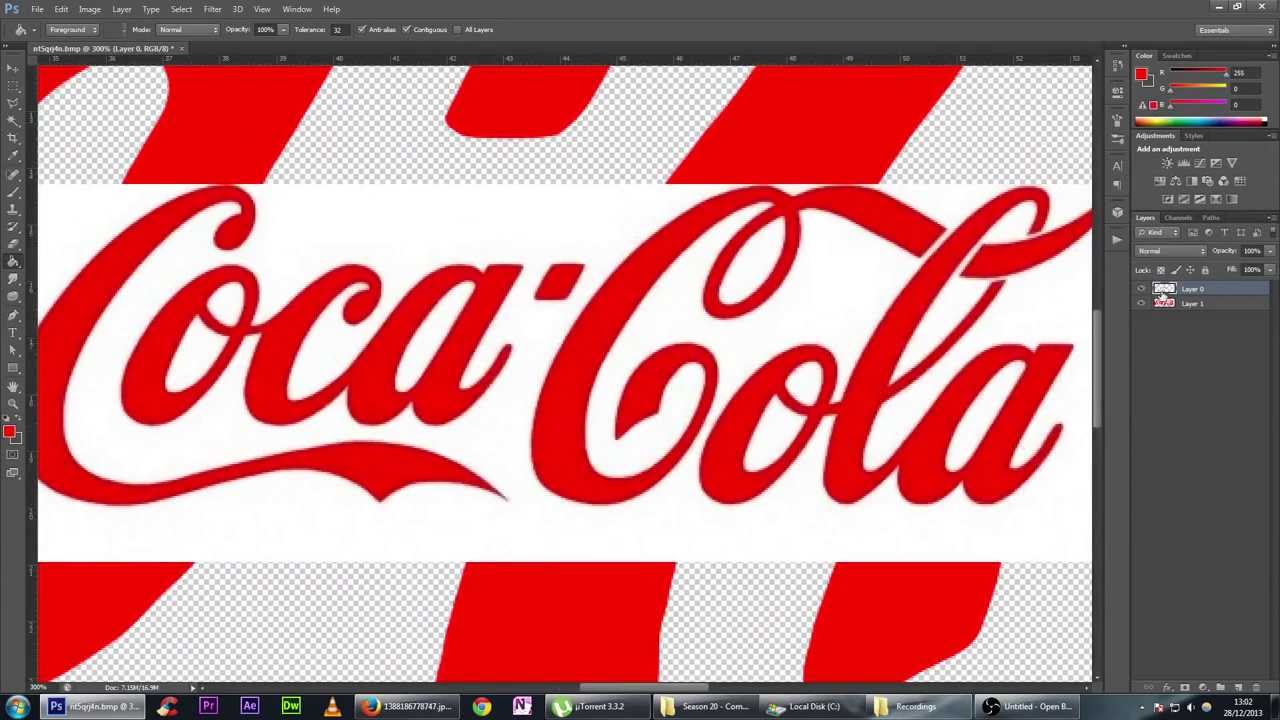The height and width of the screenshot is (720, 1280).
Task: Add a Vibrance adjustment
Action: [x=1232, y=163]
